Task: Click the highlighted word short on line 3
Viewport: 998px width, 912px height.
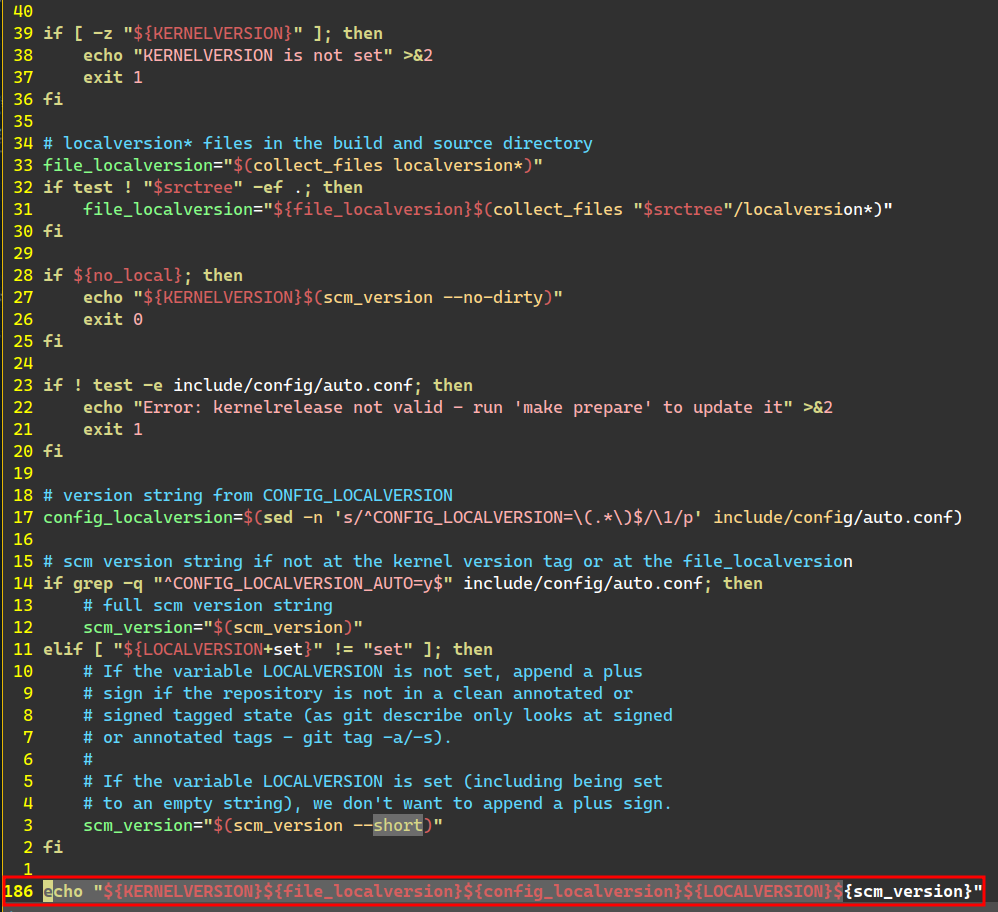Action: click(x=397, y=825)
